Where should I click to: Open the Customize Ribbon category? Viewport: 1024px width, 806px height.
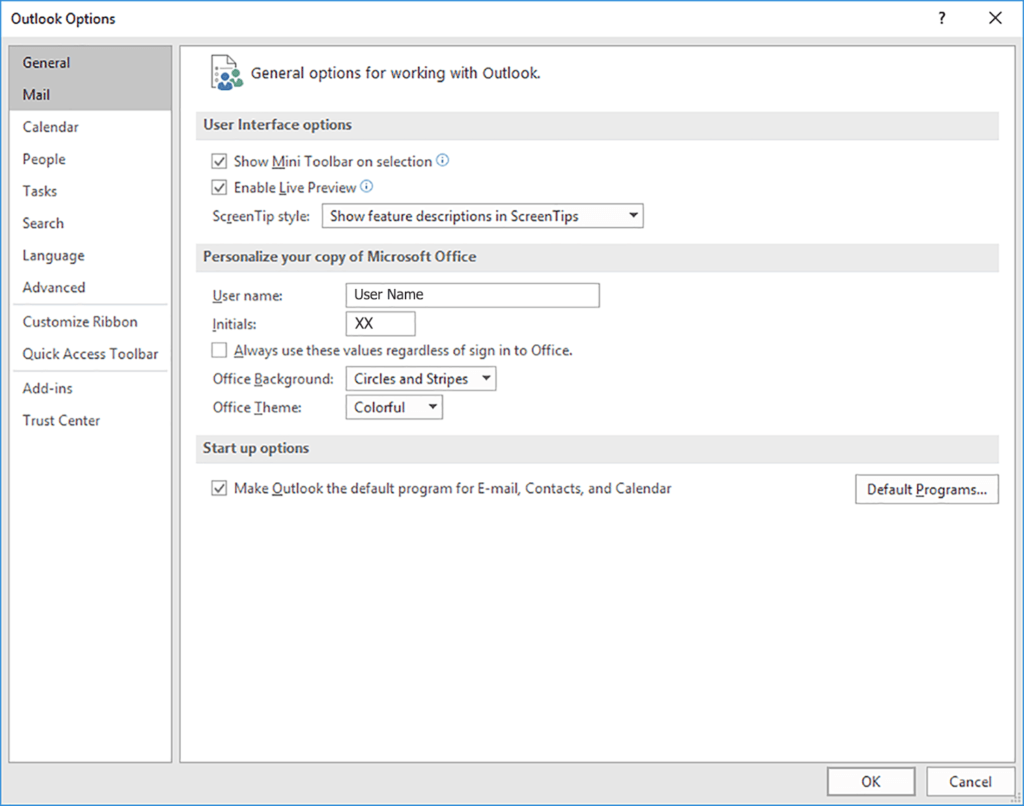(x=80, y=322)
